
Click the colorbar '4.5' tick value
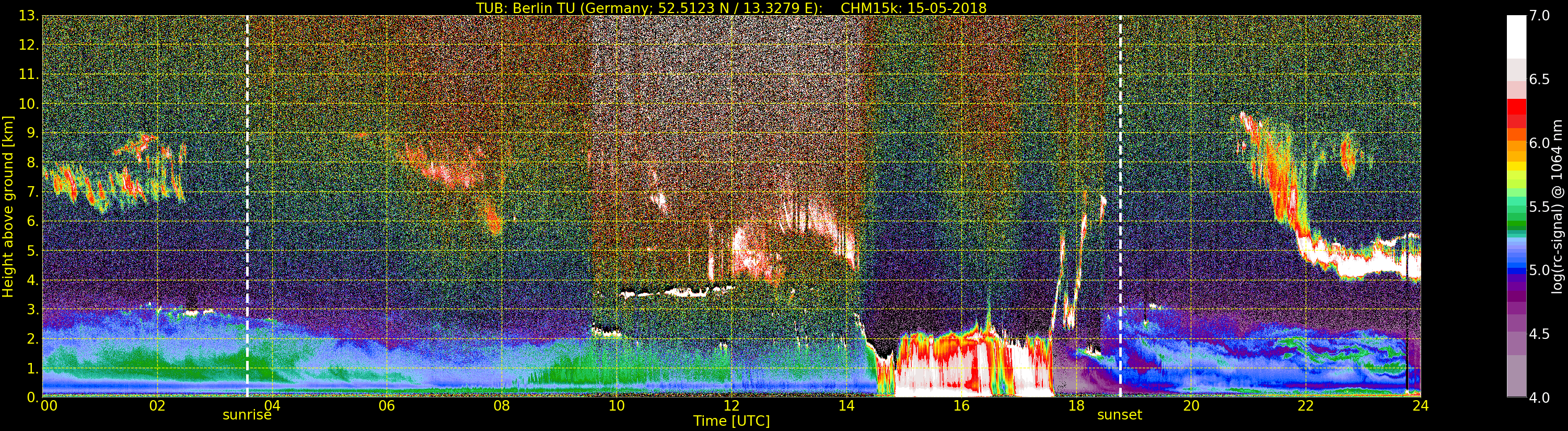(x=1539, y=334)
